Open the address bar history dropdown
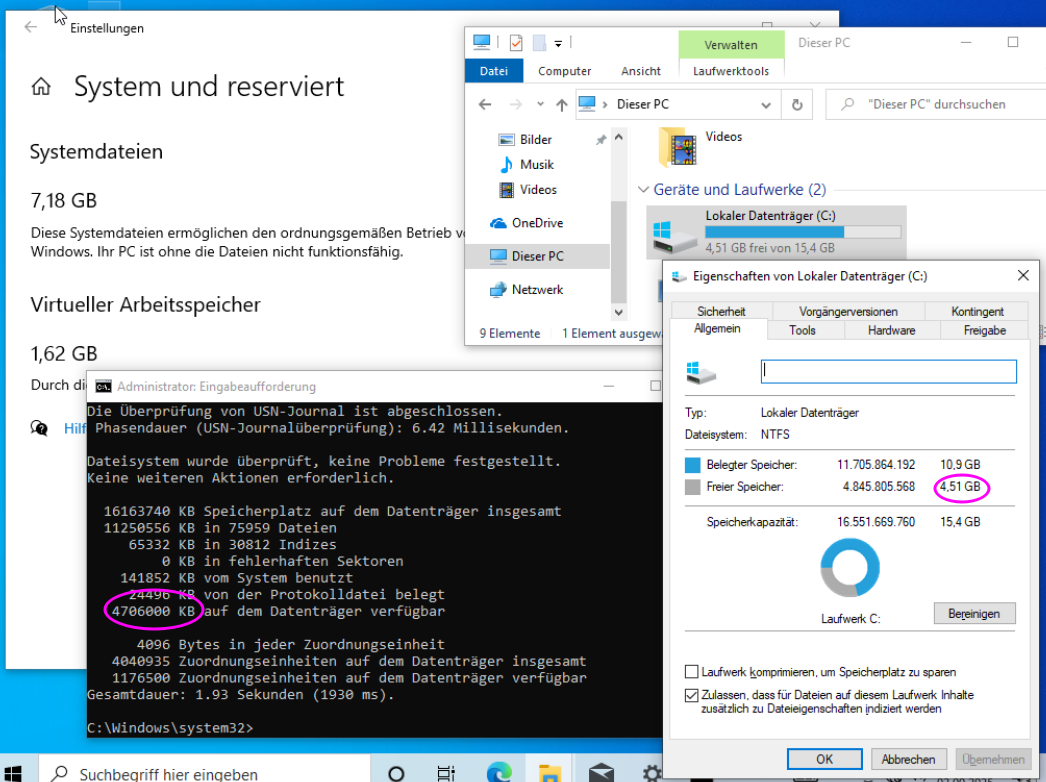The width and height of the screenshot is (1046, 782). tap(768, 104)
